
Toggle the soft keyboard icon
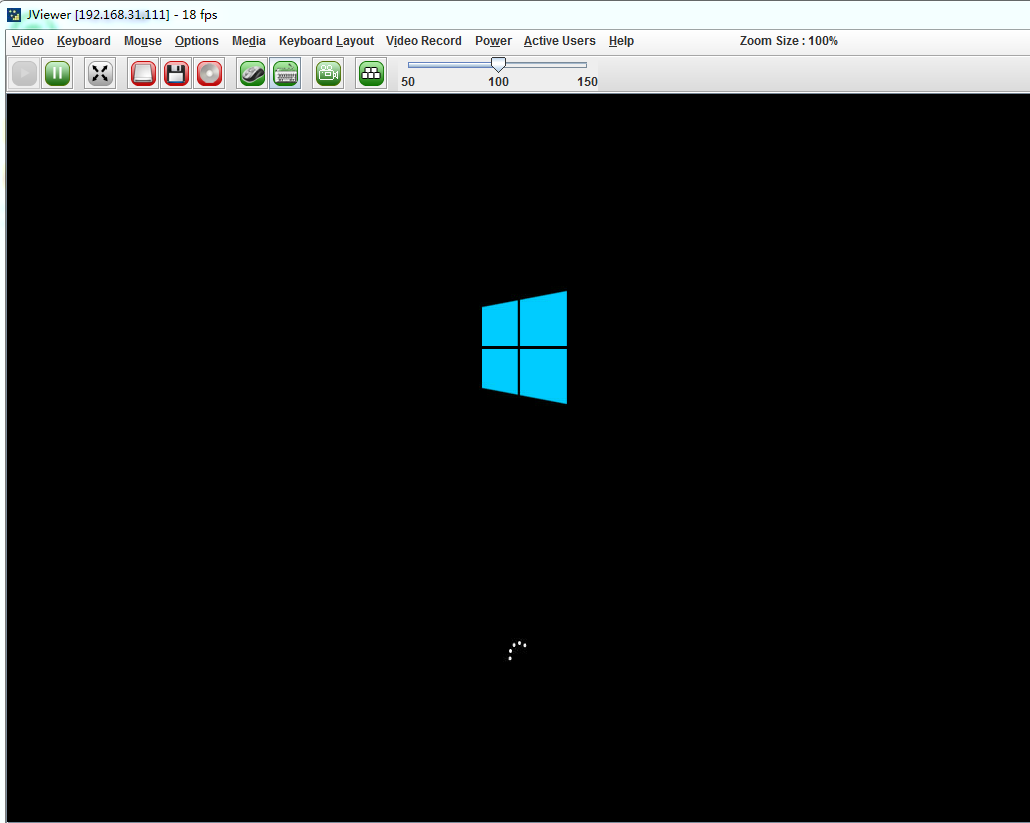pyautogui.click(x=285, y=73)
